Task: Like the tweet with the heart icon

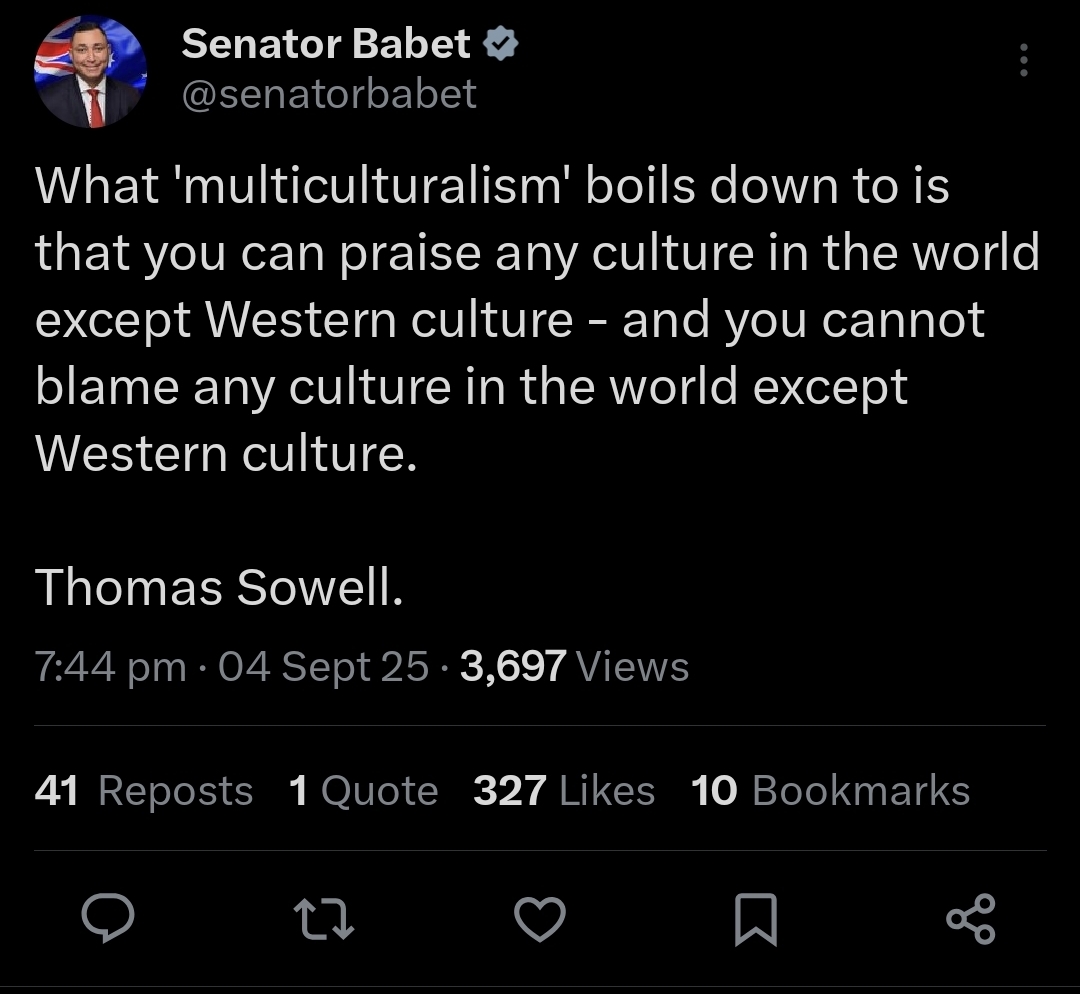Action: tap(540, 919)
